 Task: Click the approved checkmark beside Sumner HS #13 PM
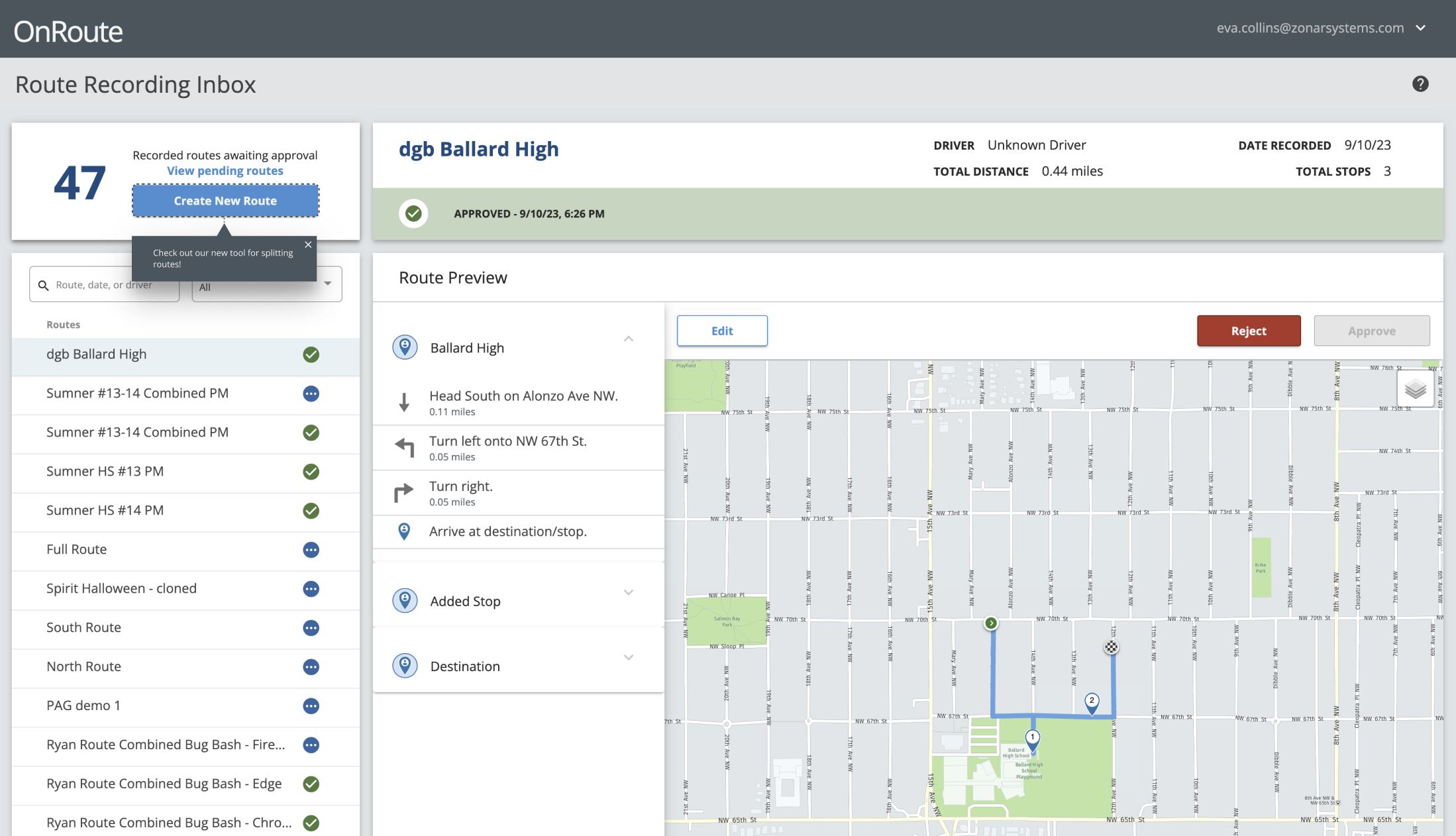[311, 472]
